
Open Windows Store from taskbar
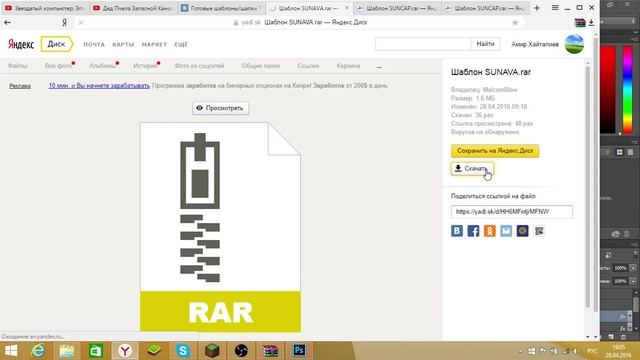point(96,351)
